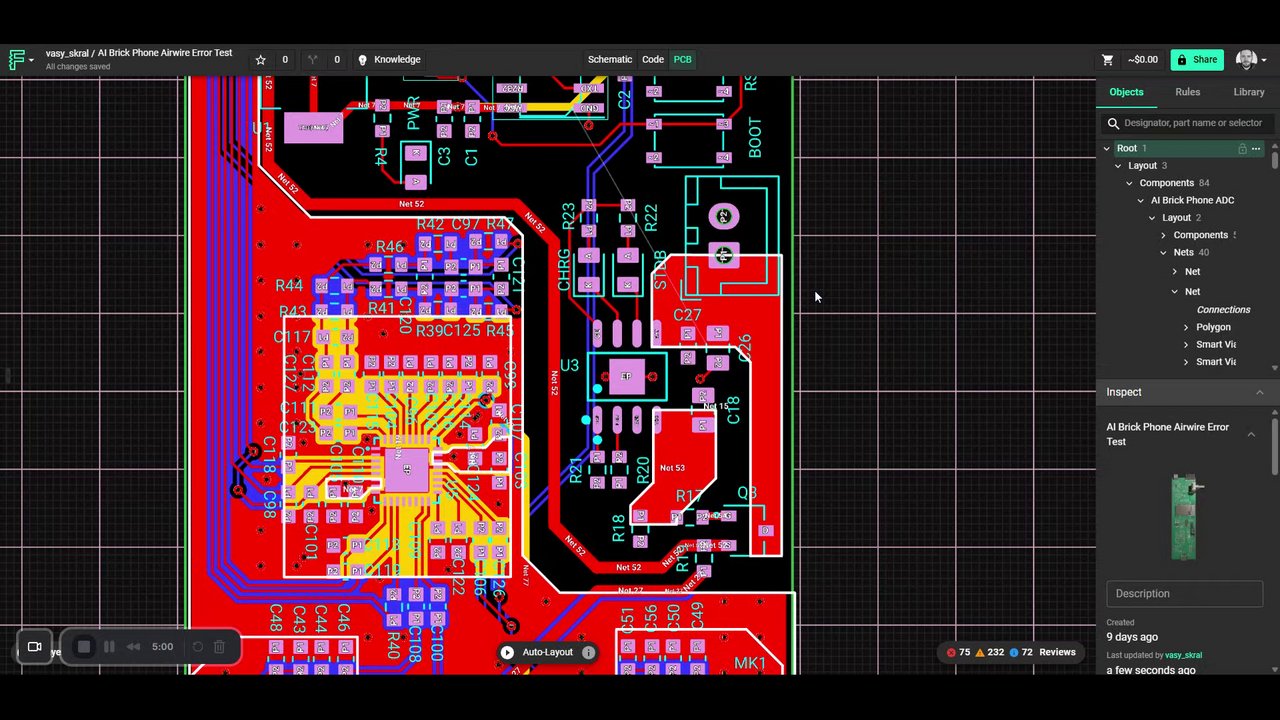Pause the screen recording

pyautogui.click(x=109, y=647)
